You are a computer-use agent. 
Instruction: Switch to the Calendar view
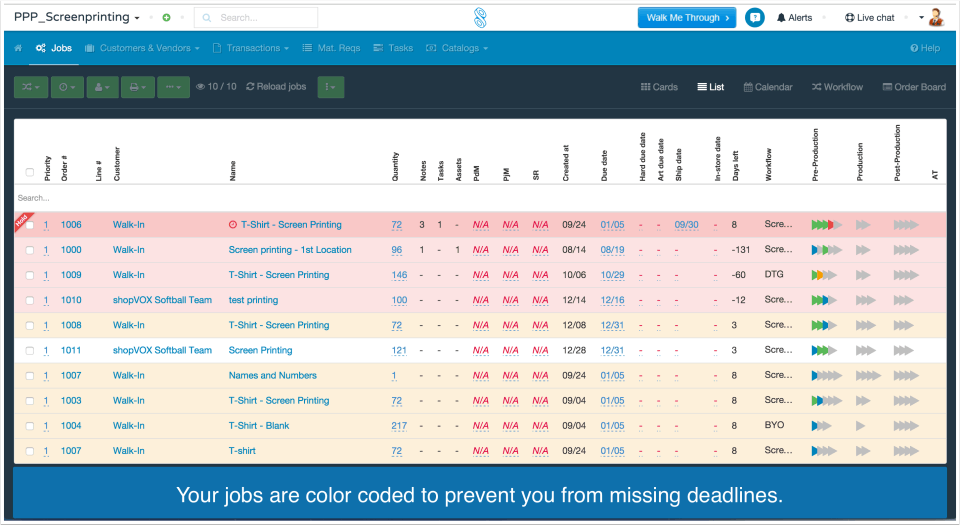click(x=768, y=87)
